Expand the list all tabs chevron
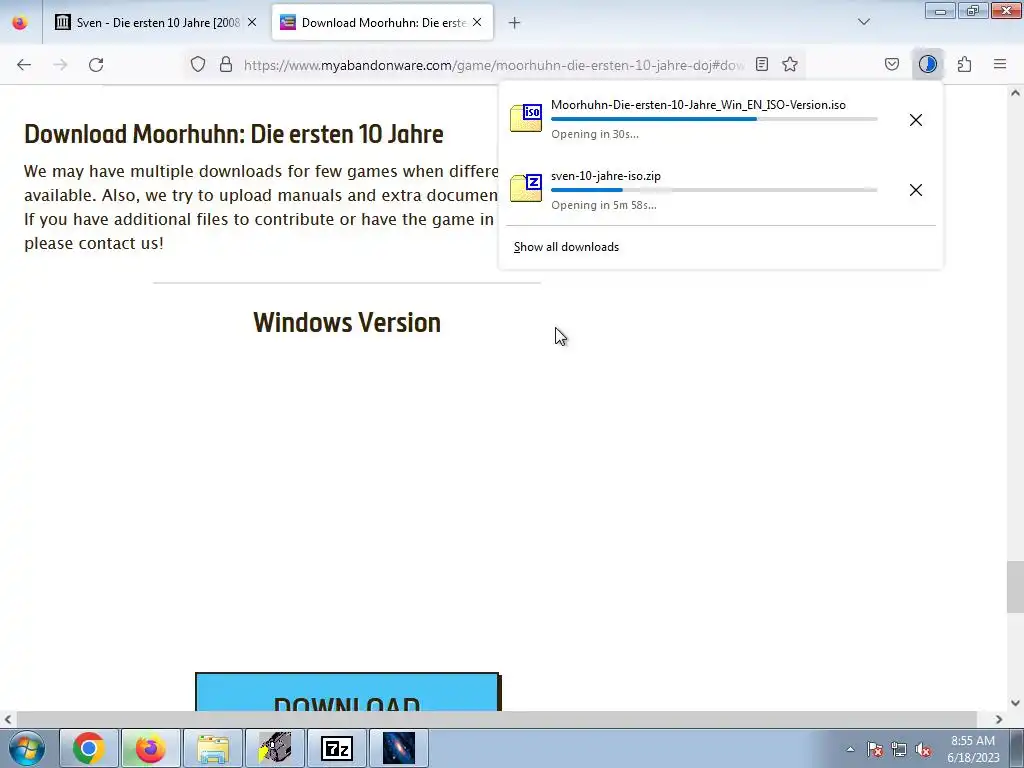Screen dimensions: 1024x768 [x=864, y=22]
